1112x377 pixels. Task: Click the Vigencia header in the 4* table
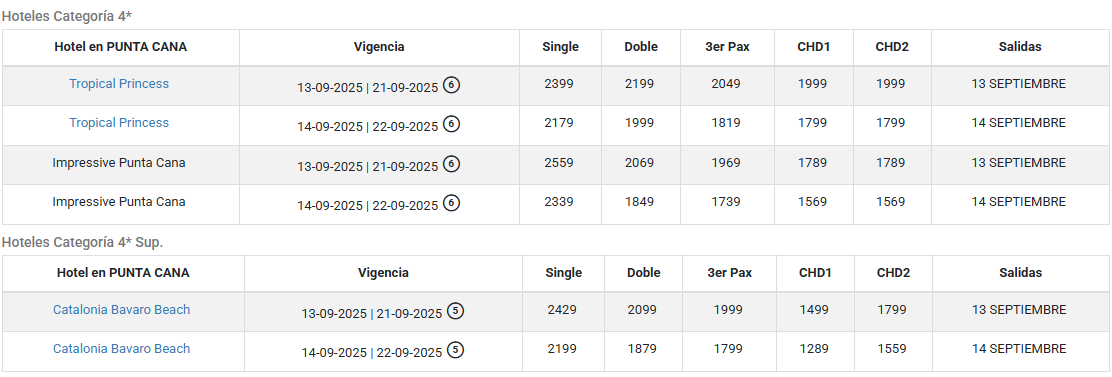[379, 47]
